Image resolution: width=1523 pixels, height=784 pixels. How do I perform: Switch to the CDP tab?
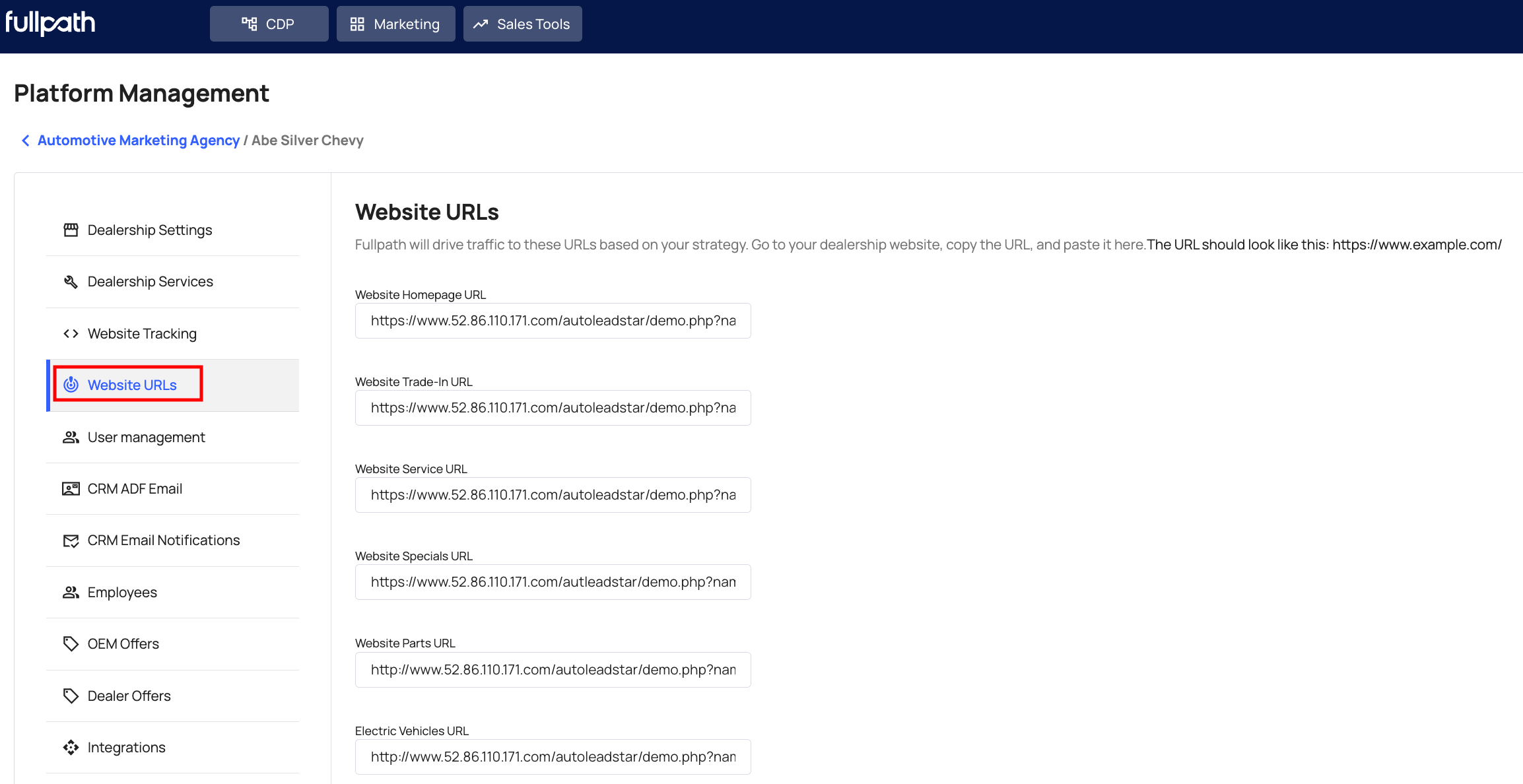pyautogui.click(x=269, y=23)
